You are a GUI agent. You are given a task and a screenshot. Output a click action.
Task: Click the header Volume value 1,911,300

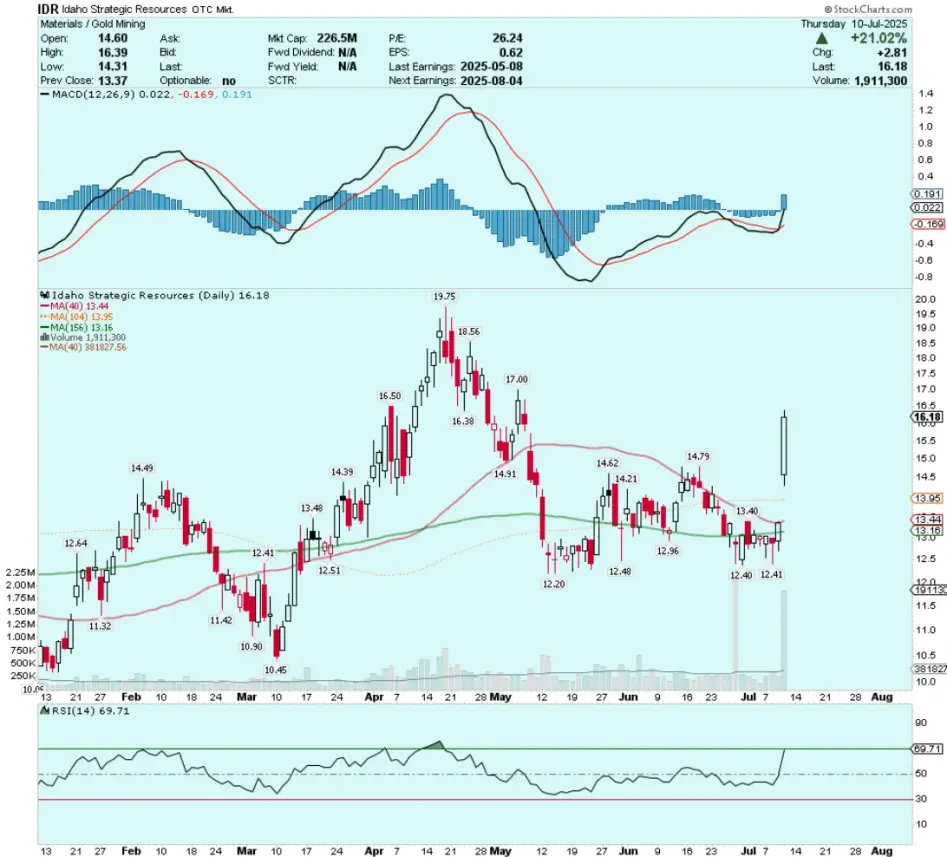click(x=881, y=81)
